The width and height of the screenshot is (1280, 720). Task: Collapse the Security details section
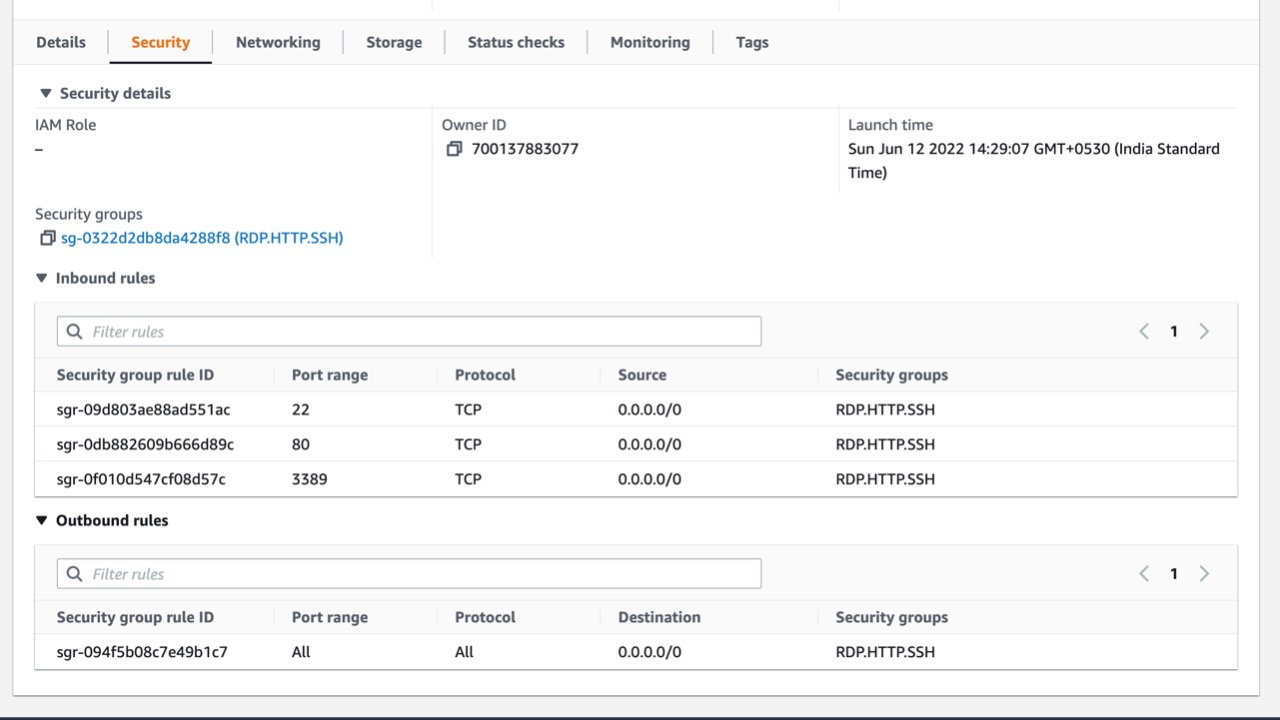[x=45, y=92]
